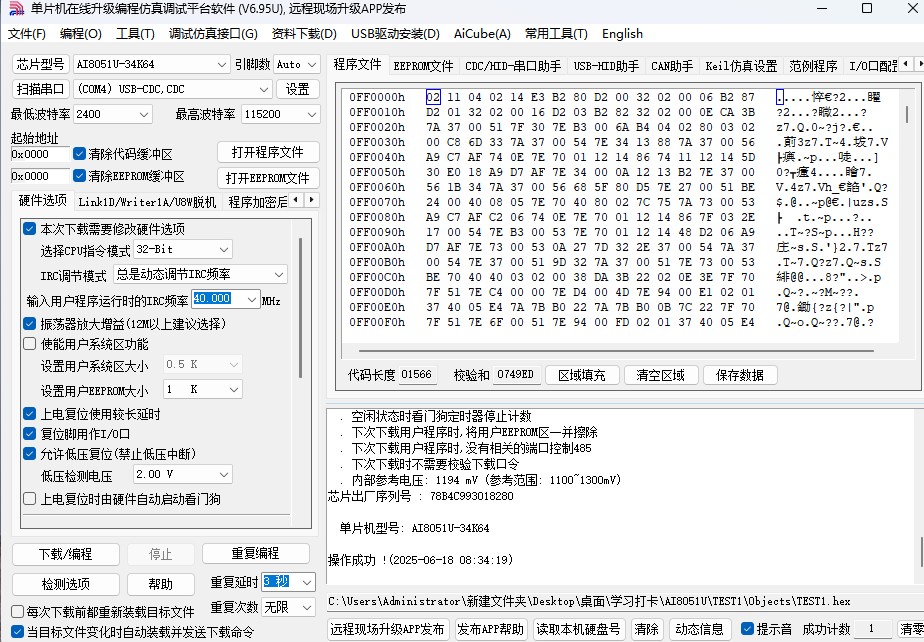Switch to the 范例程序 tab

(813, 66)
